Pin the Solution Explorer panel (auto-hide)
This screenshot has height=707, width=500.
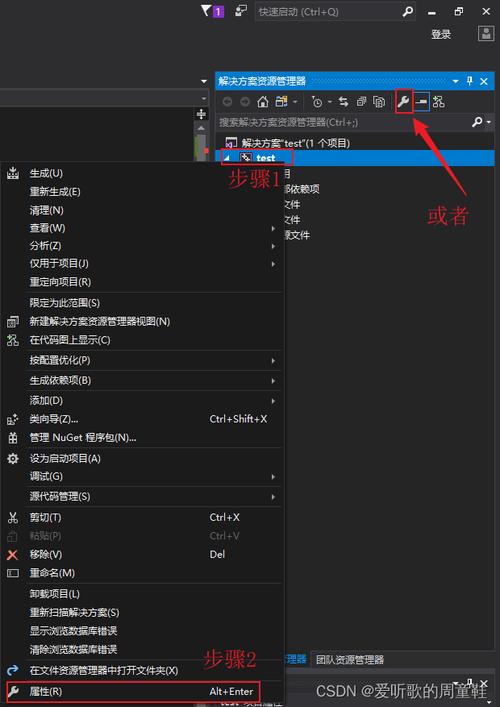tap(469, 81)
